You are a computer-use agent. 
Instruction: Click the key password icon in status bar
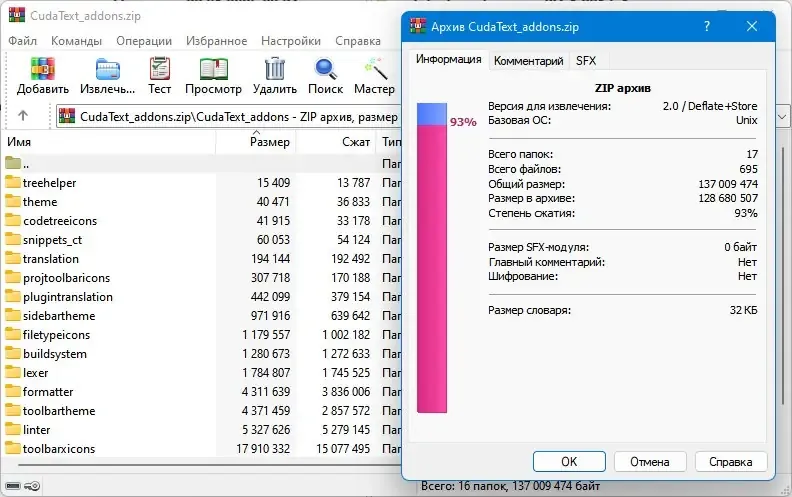point(32,486)
